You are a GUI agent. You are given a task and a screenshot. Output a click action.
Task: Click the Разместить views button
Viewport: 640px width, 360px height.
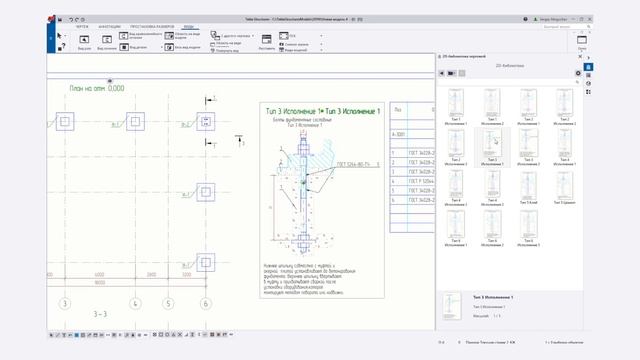(x=267, y=42)
